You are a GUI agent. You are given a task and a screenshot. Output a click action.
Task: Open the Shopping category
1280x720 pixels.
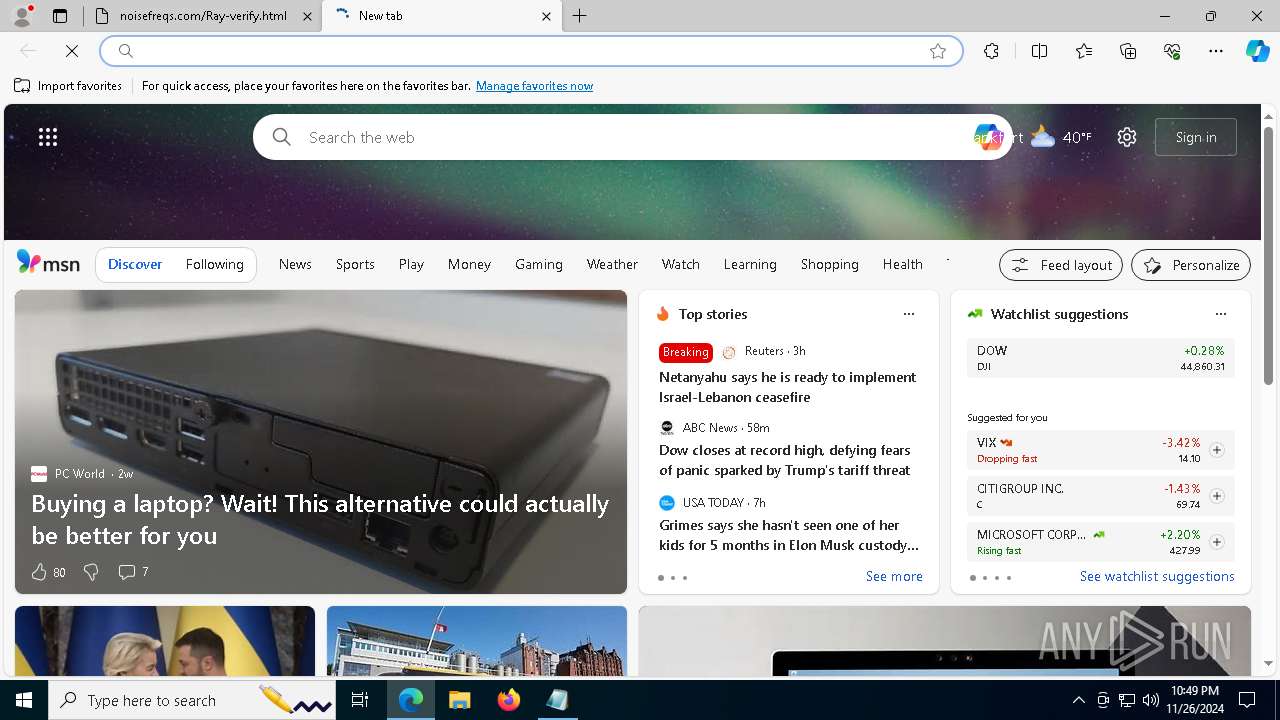[x=829, y=264]
